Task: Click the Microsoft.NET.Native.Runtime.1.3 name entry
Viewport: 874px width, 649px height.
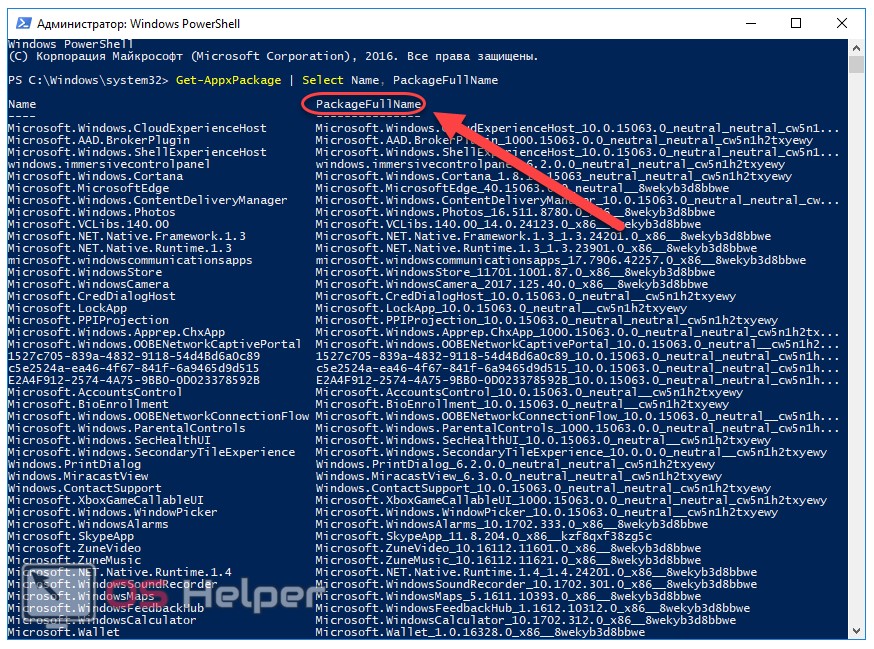Action: pyautogui.click(x=120, y=248)
